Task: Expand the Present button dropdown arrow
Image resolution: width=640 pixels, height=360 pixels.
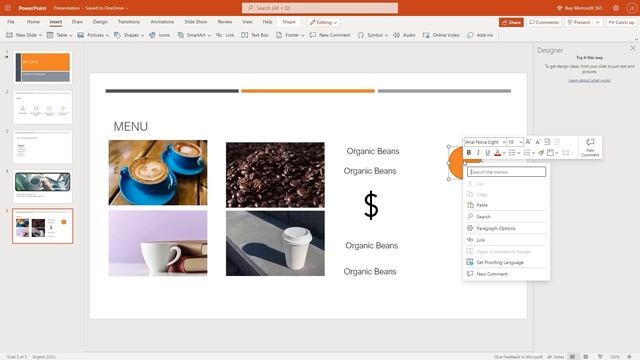Action: tap(598, 22)
